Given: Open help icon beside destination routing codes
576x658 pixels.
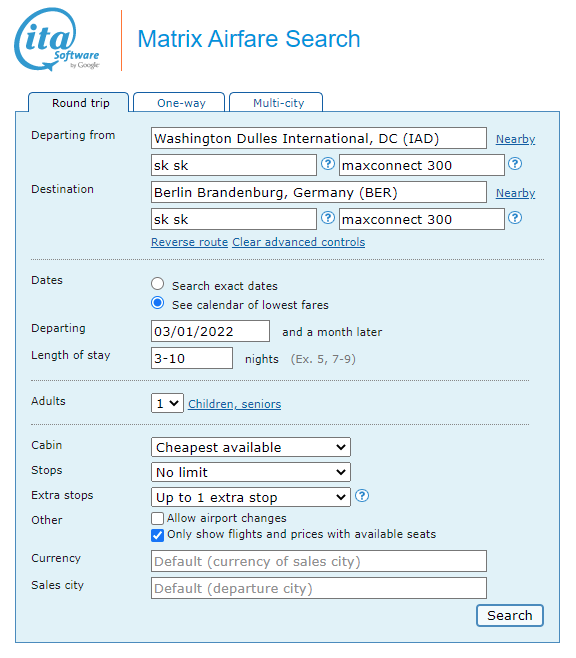Looking at the screenshot, I should (328, 217).
